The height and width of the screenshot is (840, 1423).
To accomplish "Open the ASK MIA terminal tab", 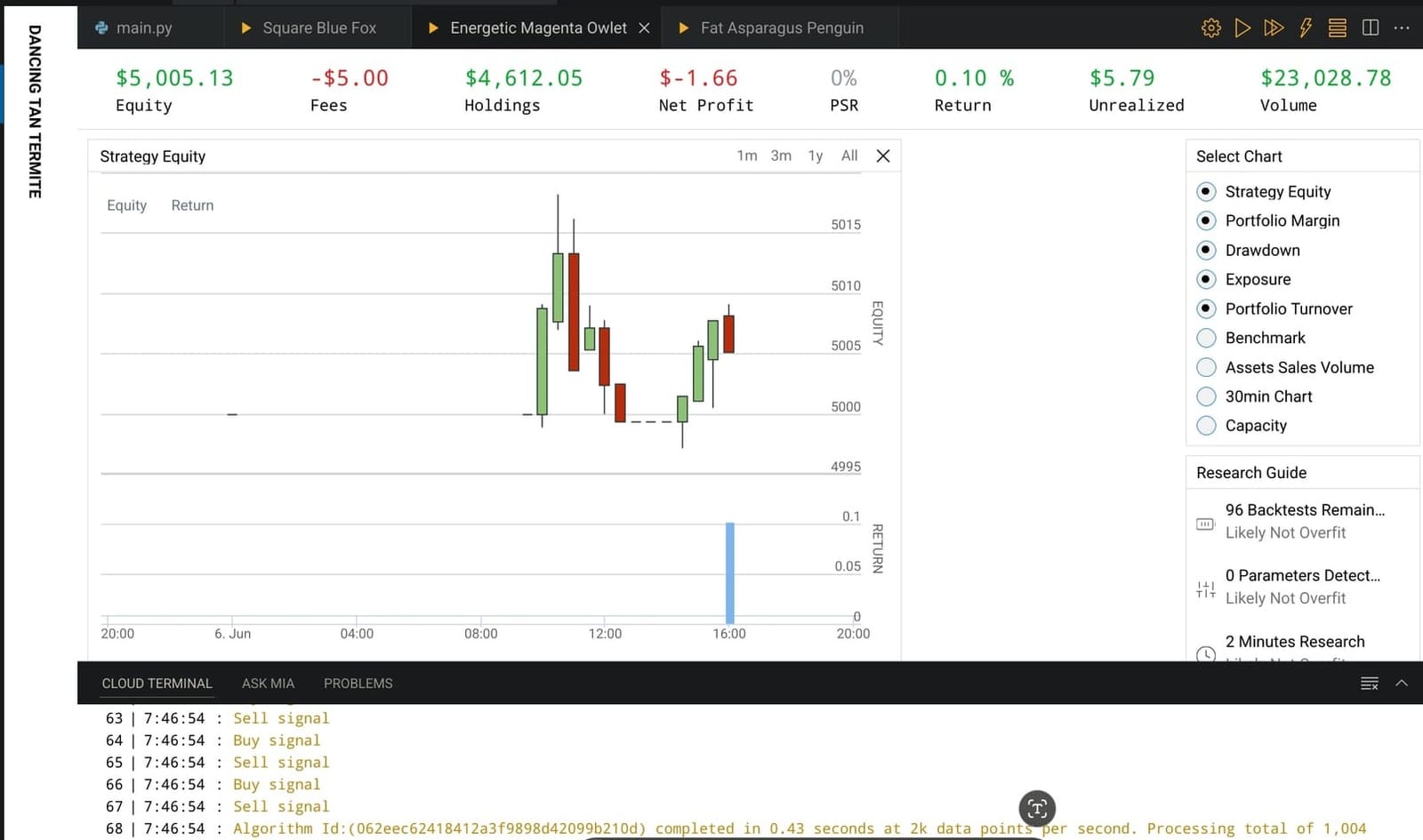I will click(x=268, y=683).
